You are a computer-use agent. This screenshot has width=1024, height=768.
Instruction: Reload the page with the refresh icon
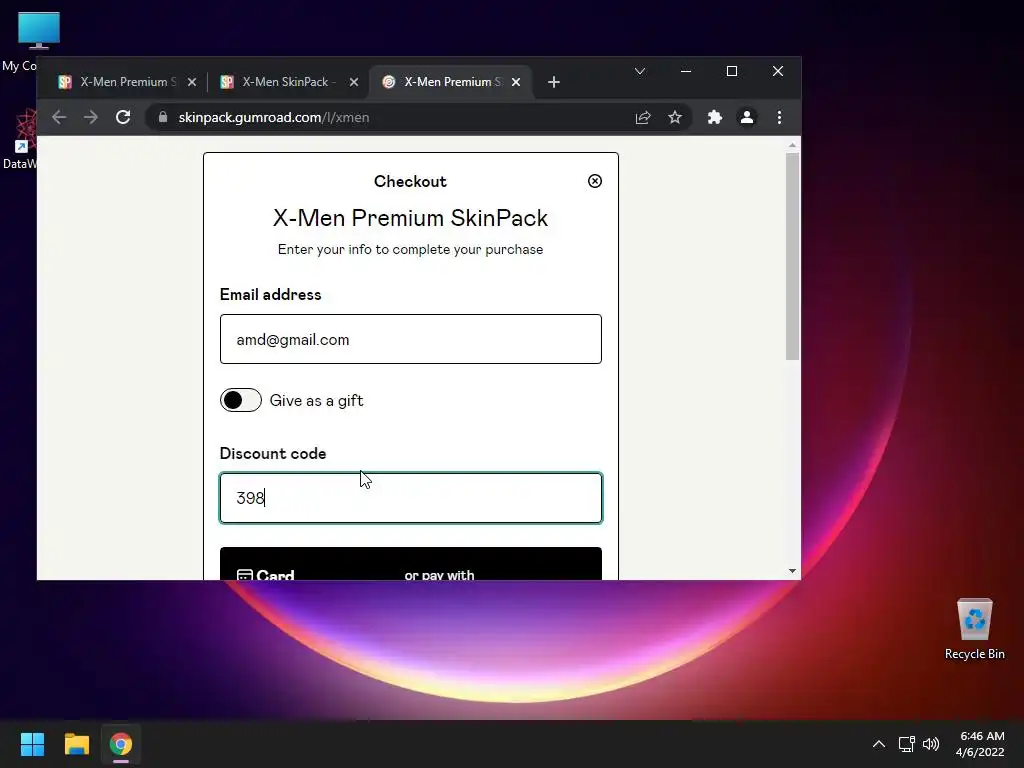point(123,117)
